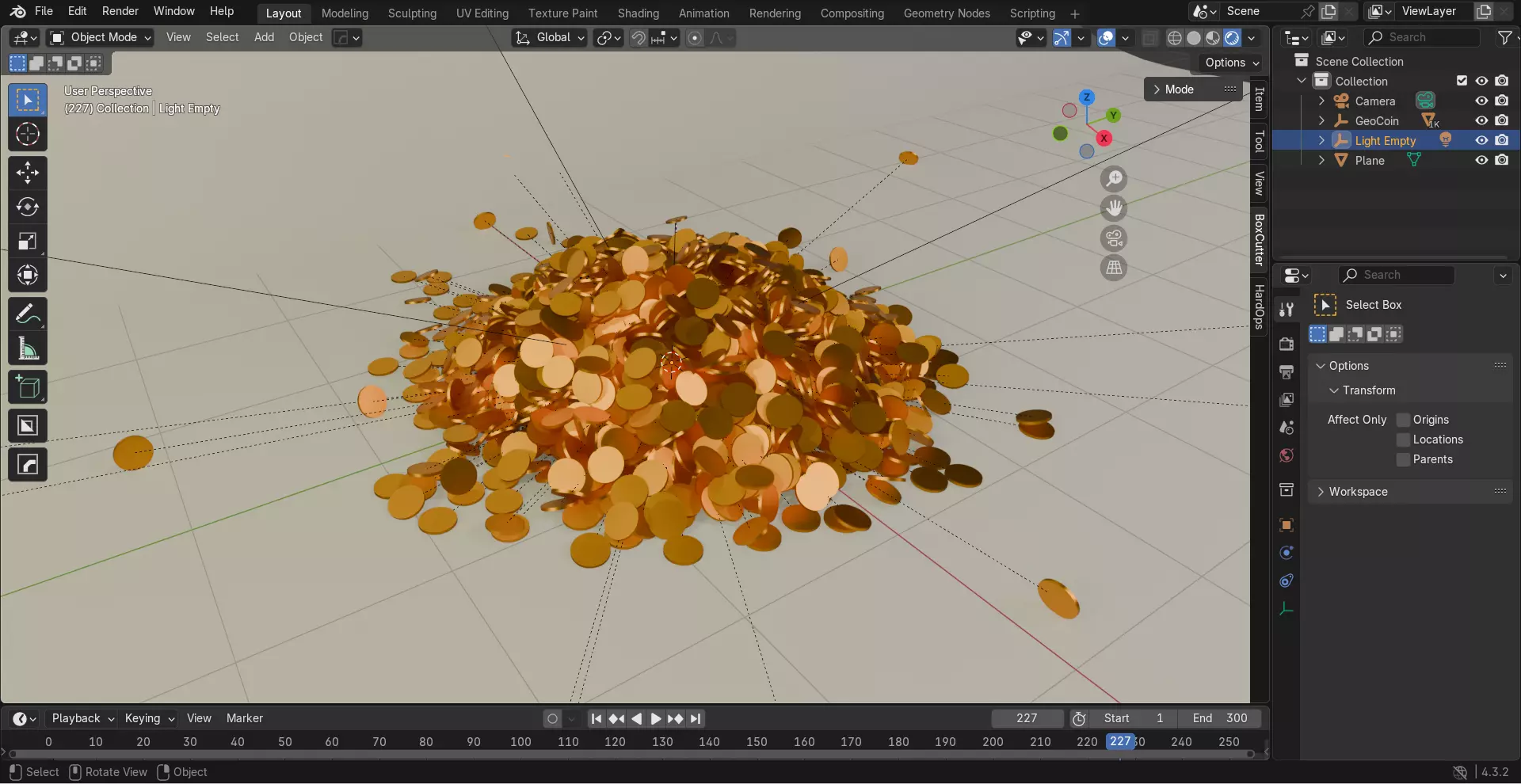This screenshot has height=784, width=1521.
Task: Enable Affect Only Parents checkbox
Action: click(1403, 459)
